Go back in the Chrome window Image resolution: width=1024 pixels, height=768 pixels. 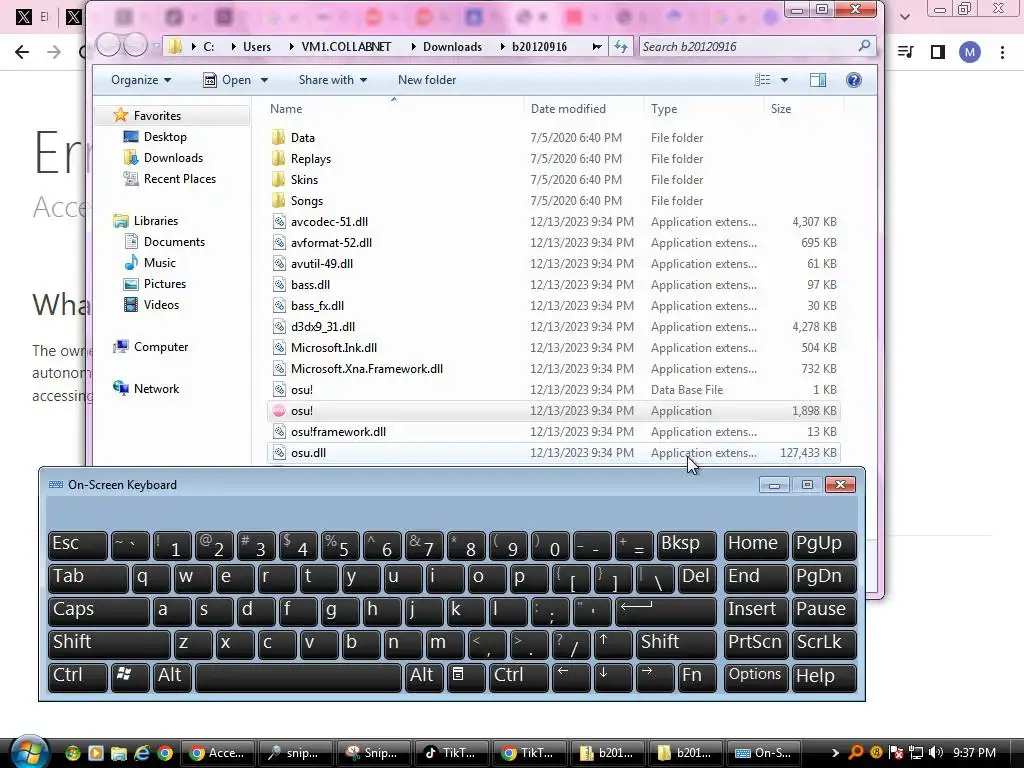pos(22,52)
